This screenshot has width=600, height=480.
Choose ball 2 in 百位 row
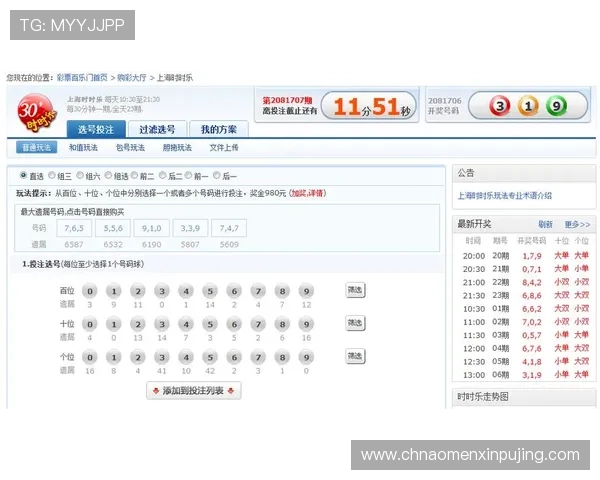(138, 291)
